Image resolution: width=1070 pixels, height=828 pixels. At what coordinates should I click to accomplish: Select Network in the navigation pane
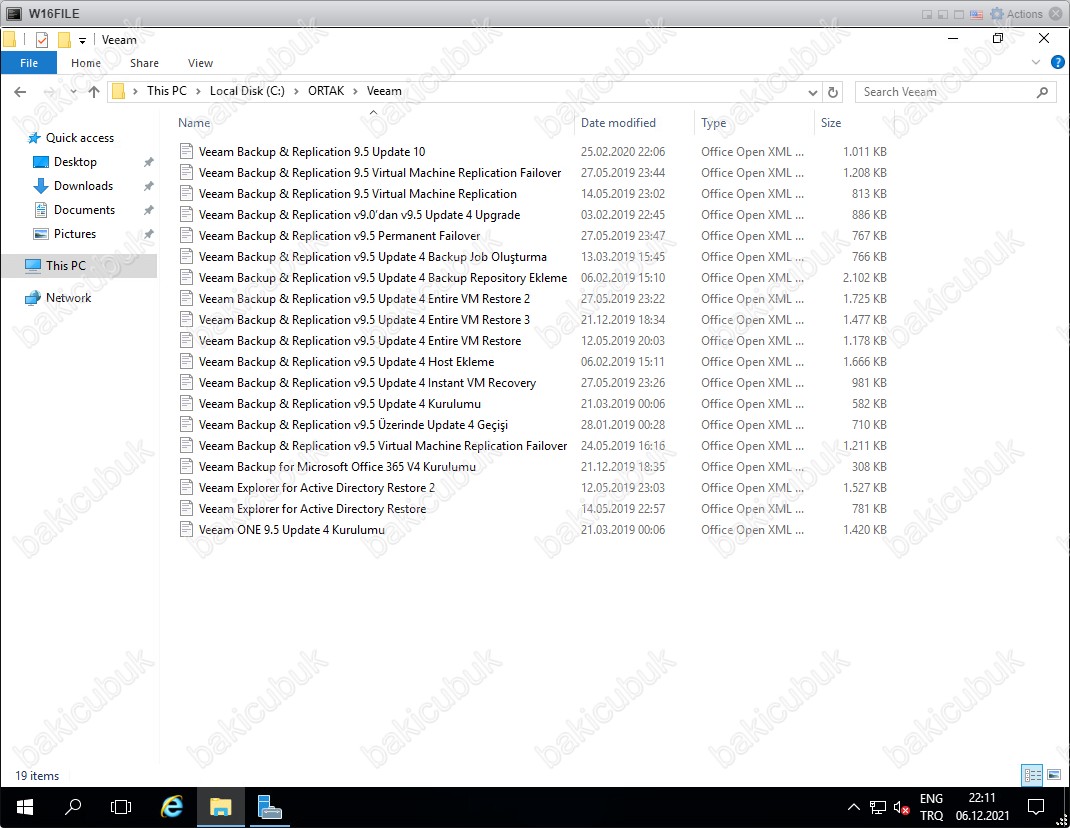pos(68,298)
